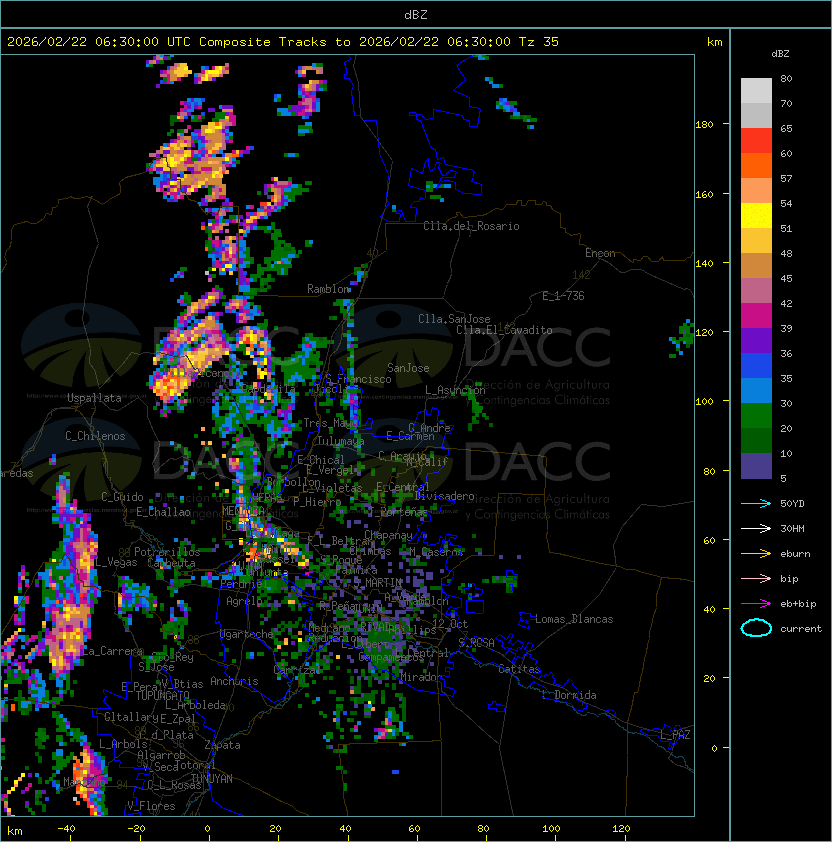832x842 pixels.
Task: Click the cyan 50YD arrow legend icon
Action: (756, 503)
